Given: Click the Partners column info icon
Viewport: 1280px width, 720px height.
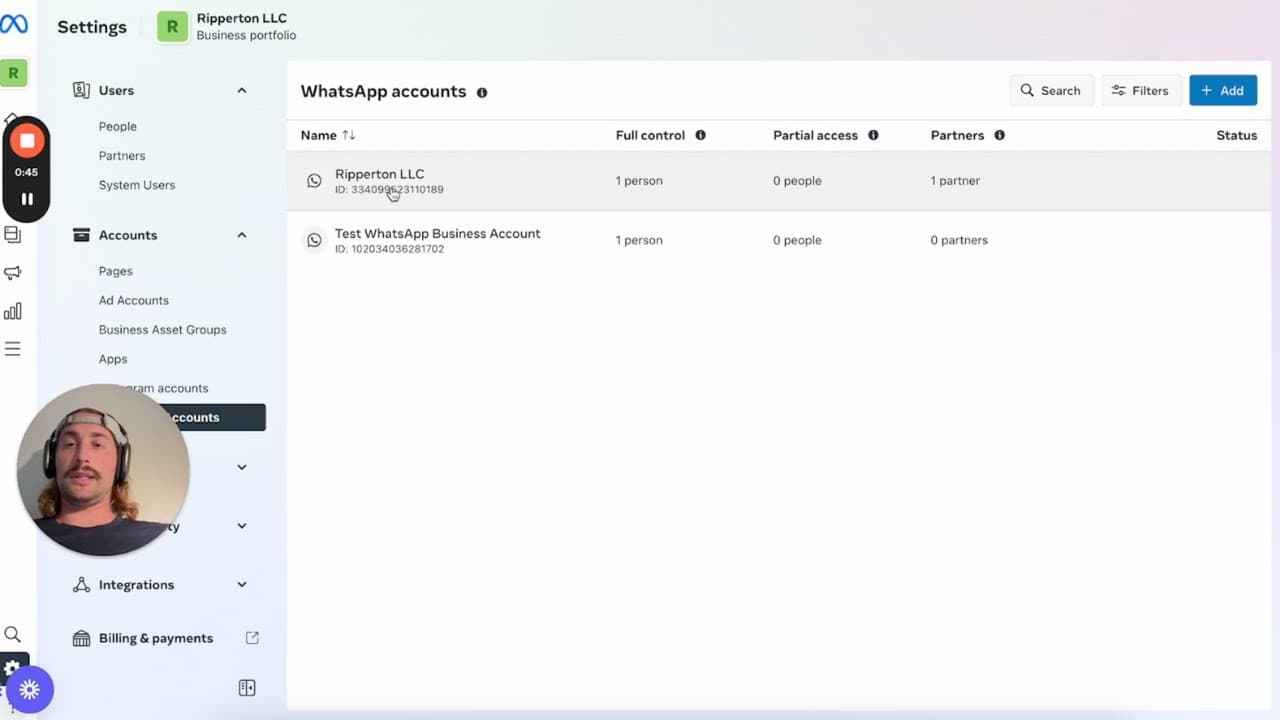Looking at the screenshot, I should [999, 135].
